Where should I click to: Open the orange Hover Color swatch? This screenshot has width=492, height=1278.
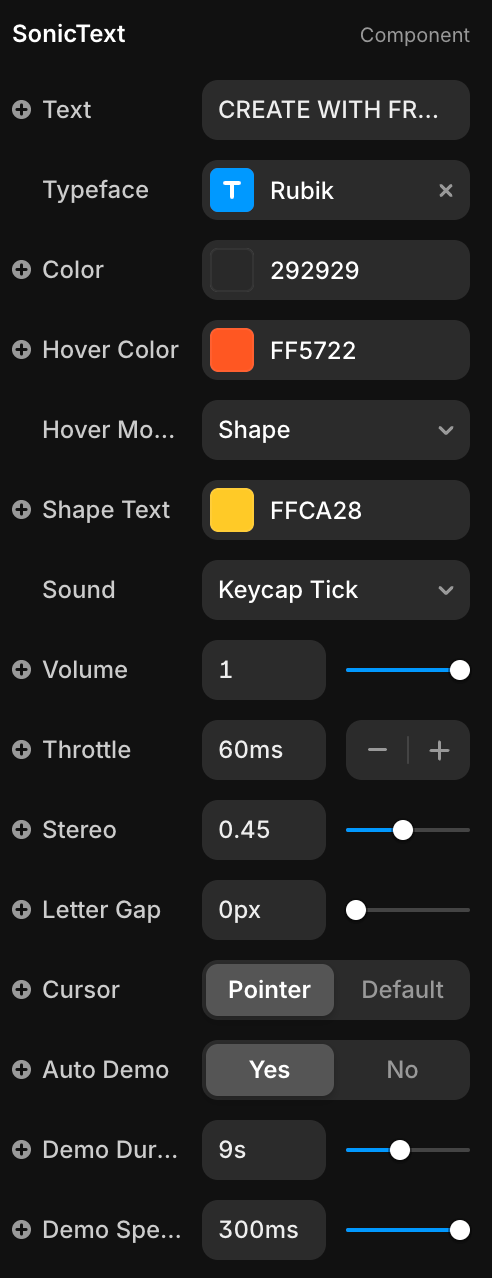[232, 350]
